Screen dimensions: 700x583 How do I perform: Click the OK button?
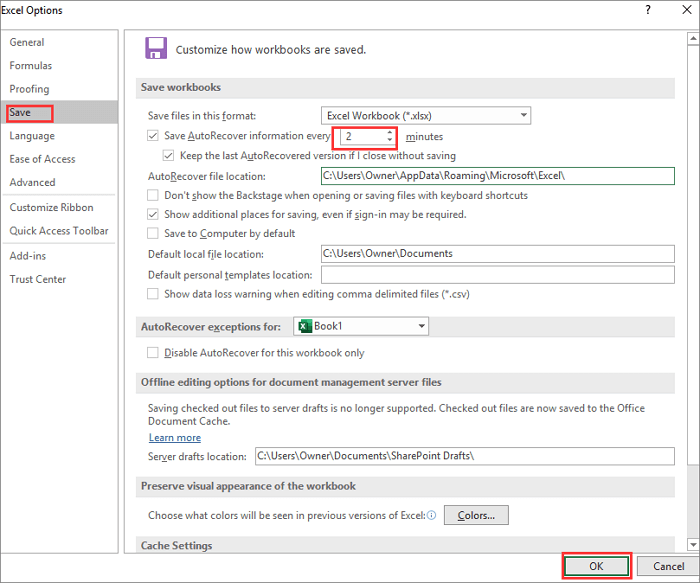pyautogui.click(x=596, y=565)
